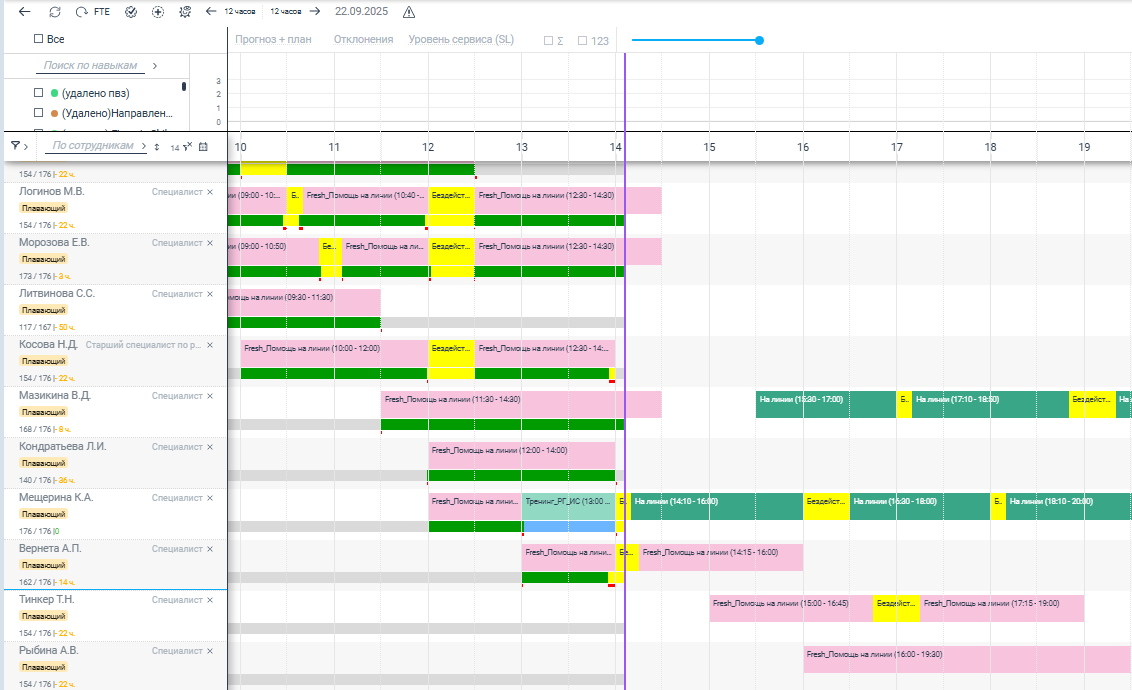Click the refresh sync icon
Screen dimensions: 1132x690
click(x=55, y=12)
